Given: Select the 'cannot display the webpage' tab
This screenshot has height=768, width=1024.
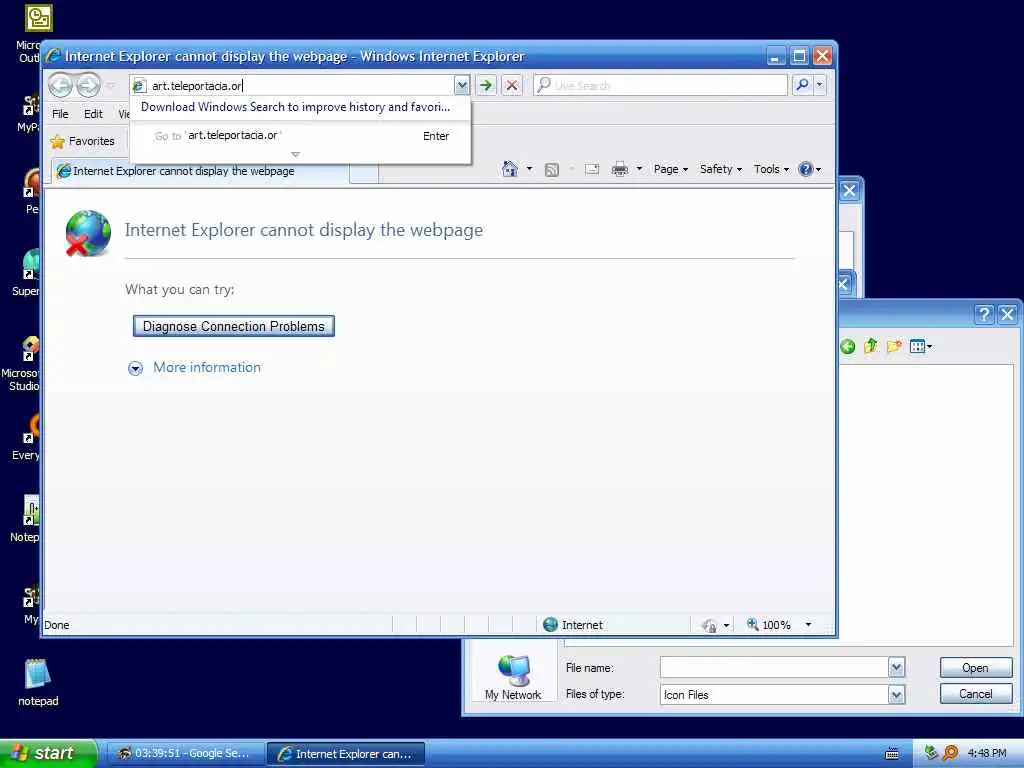Looking at the screenshot, I should pyautogui.click(x=201, y=171).
